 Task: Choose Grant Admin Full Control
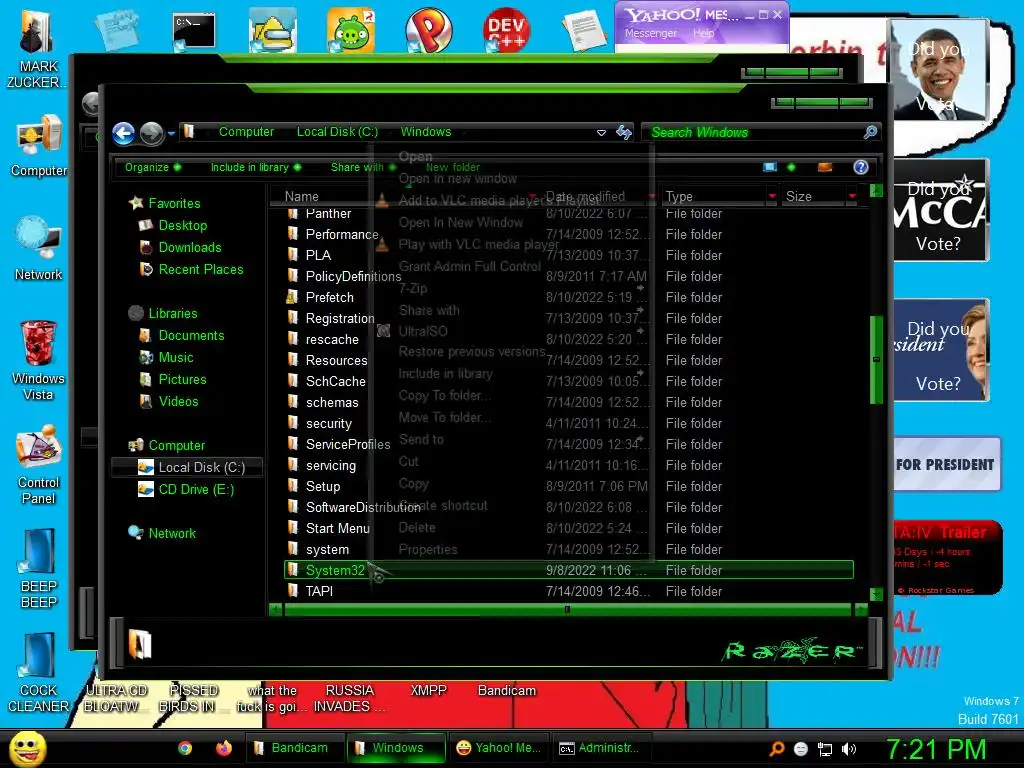coord(470,266)
